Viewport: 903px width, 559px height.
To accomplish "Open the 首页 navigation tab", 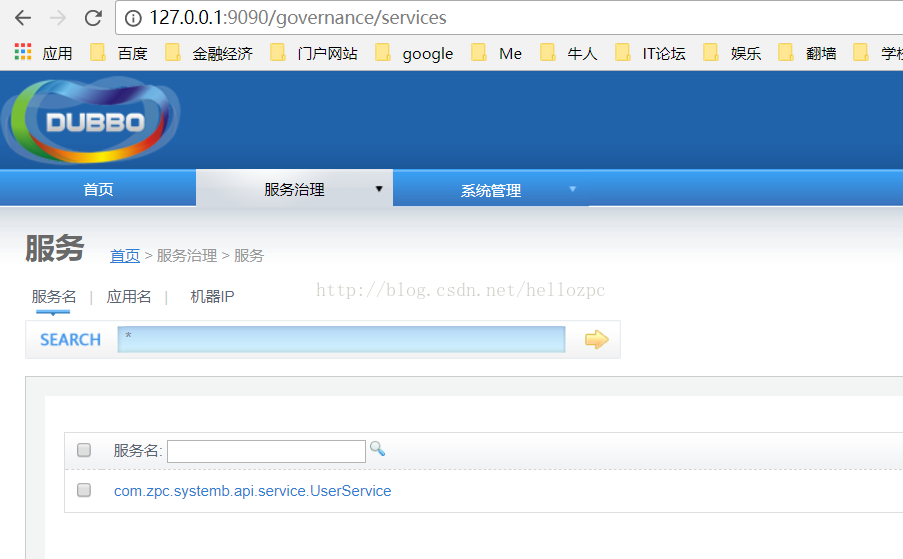I will [98, 189].
